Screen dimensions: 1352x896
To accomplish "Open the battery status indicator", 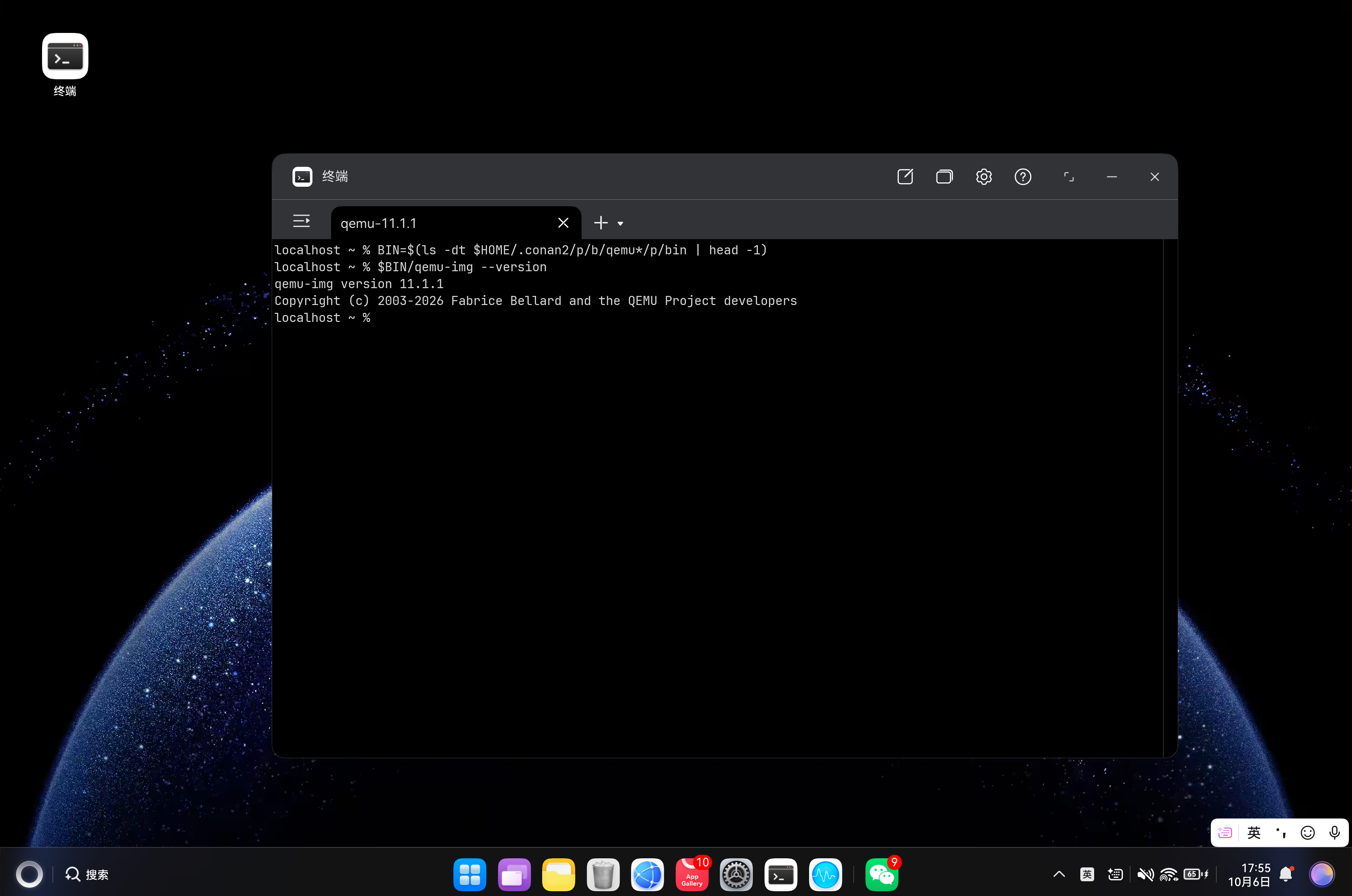I will coord(1196,874).
